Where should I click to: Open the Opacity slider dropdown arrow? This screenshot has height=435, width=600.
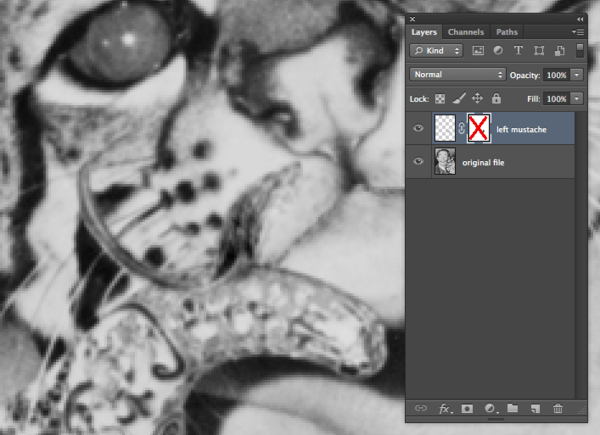(577, 75)
